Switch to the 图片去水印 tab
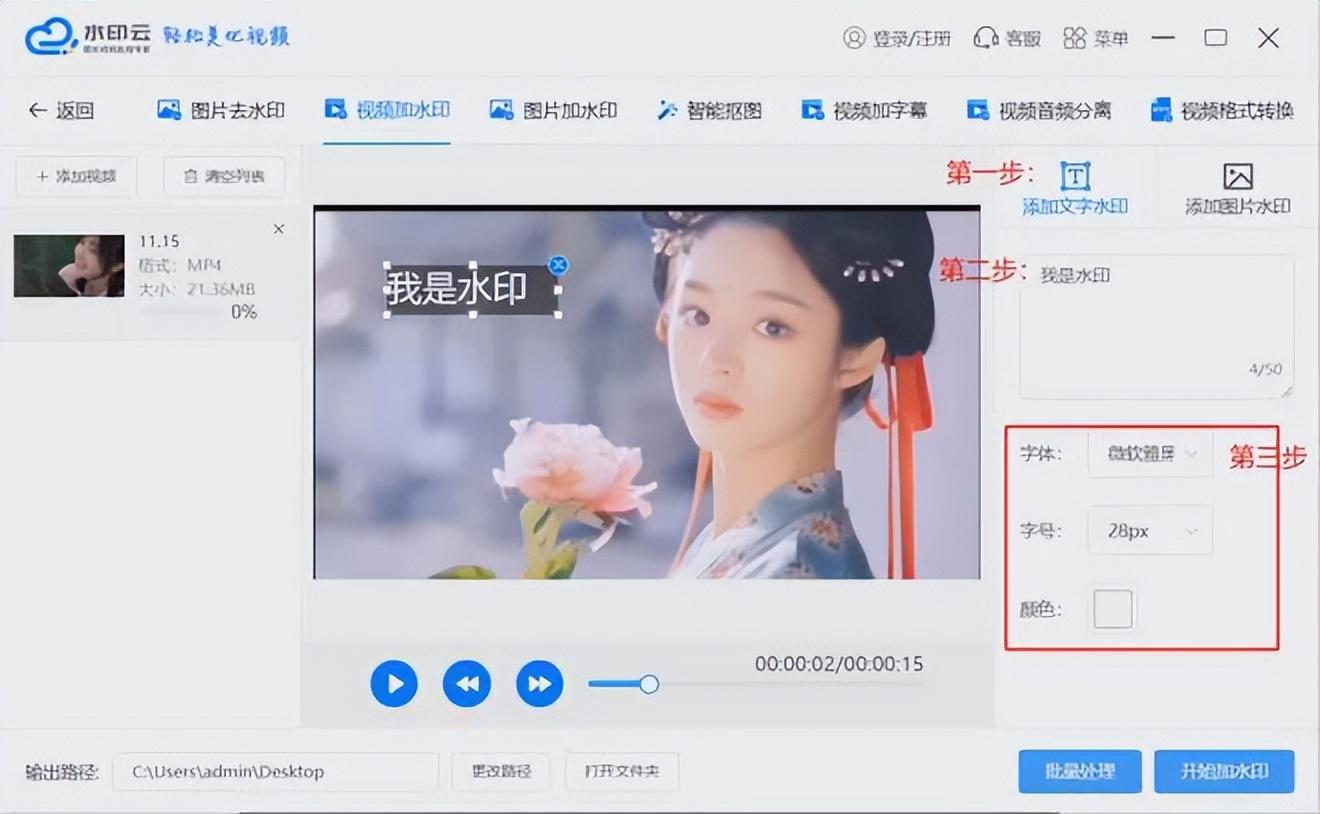Image resolution: width=1320 pixels, height=814 pixels. [x=222, y=110]
